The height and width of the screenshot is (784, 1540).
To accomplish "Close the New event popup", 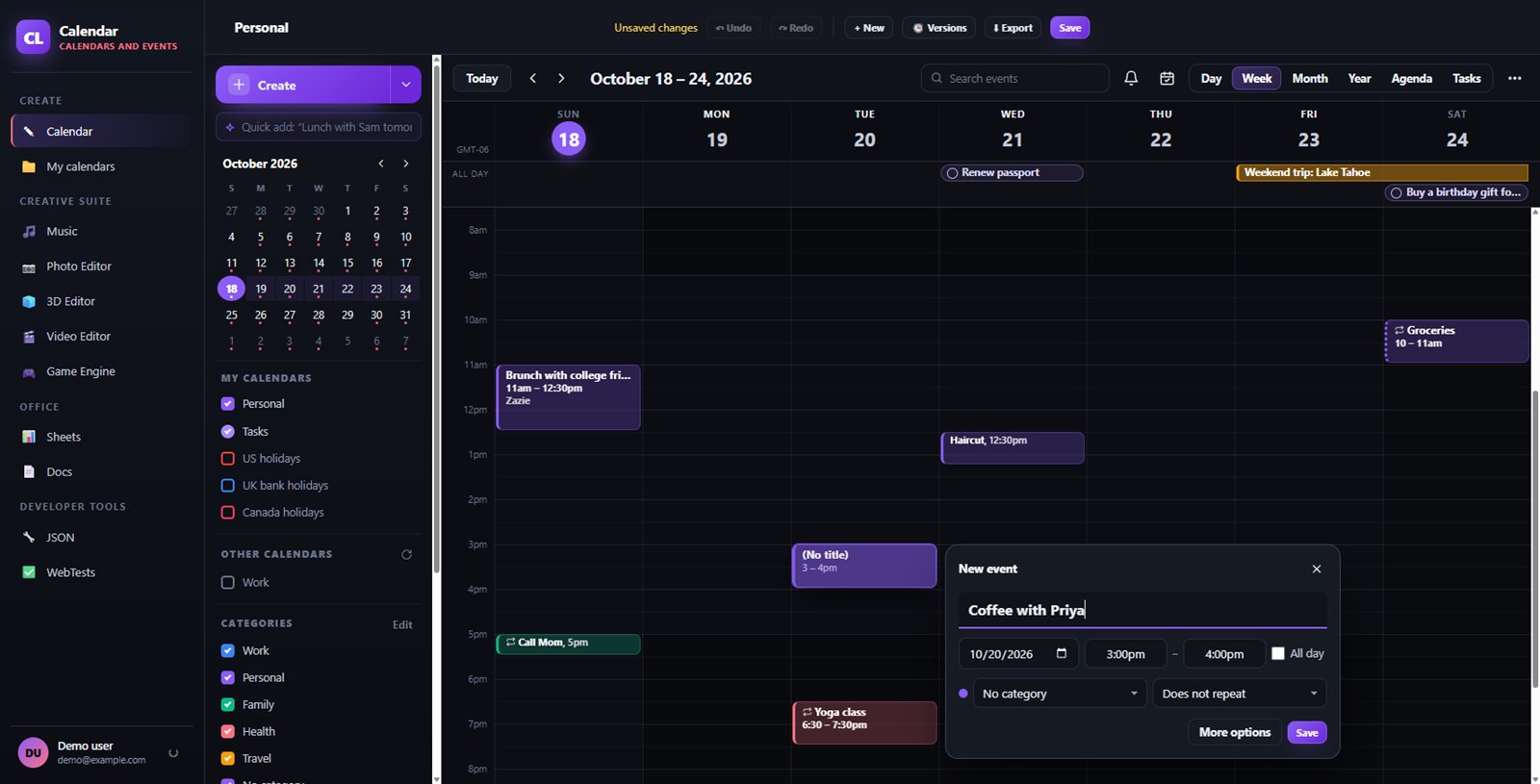I will pyautogui.click(x=1317, y=569).
